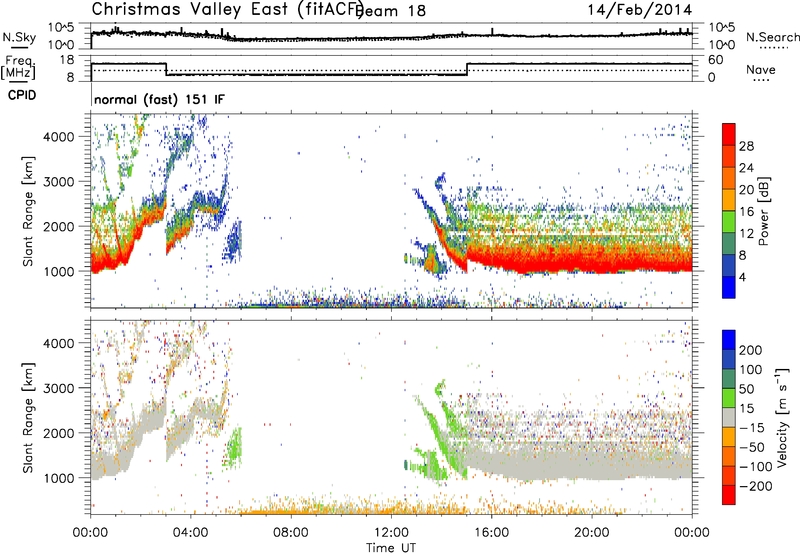Click the '08:00' time axis tick label
The image size is (800, 554).
coord(291,533)
